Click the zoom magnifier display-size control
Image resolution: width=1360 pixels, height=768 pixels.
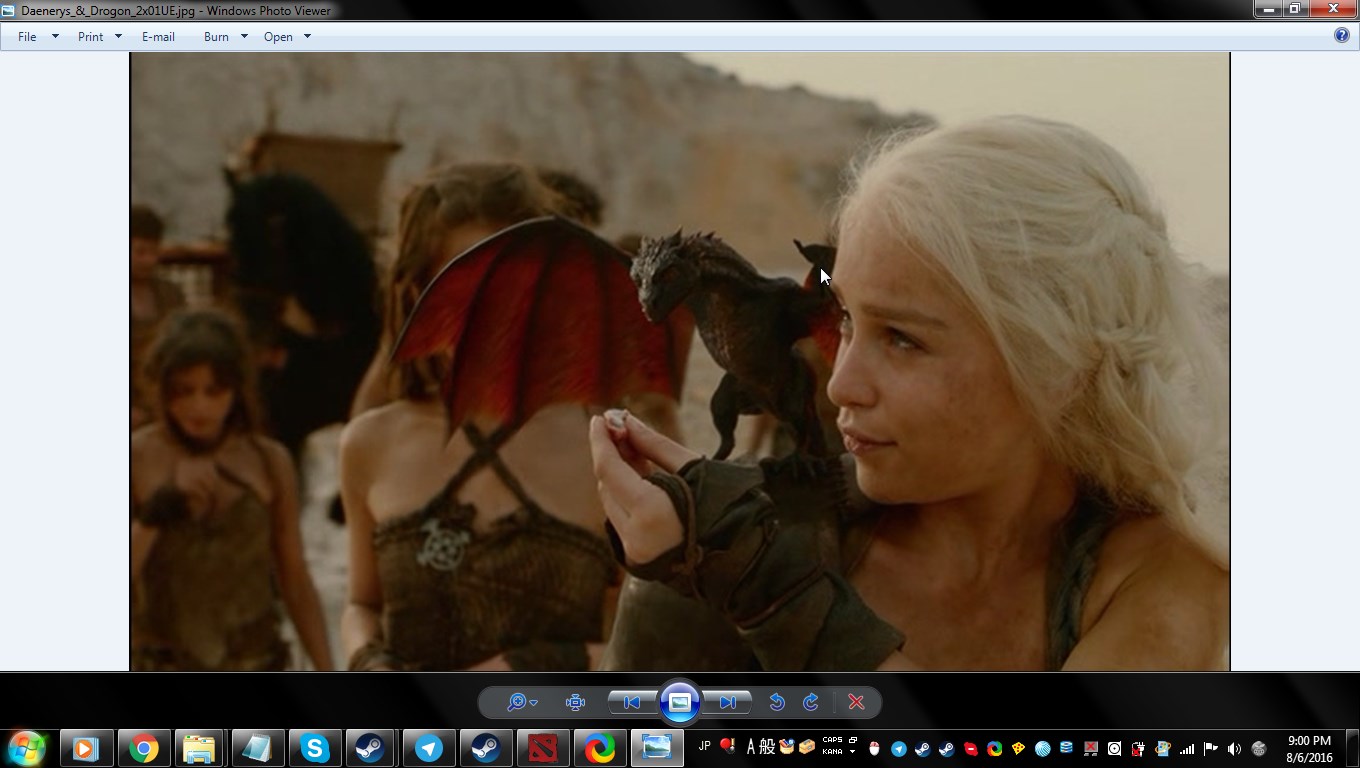click(x=522, y=702)
